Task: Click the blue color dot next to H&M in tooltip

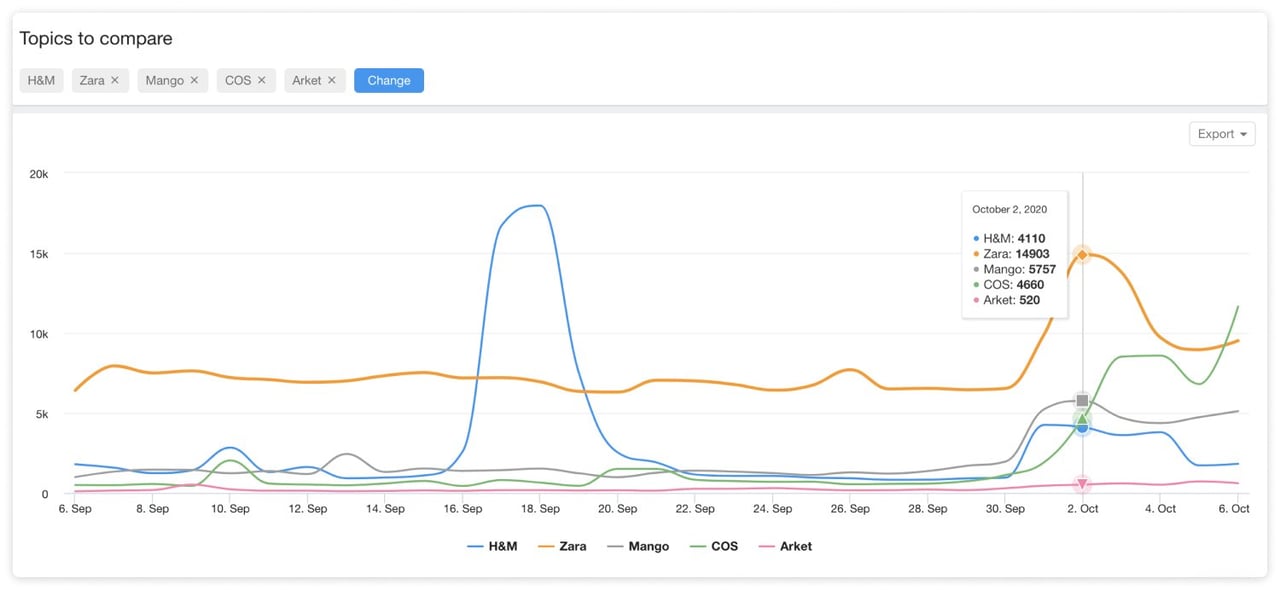Action: pyautogui.click(x=975, y=238)
